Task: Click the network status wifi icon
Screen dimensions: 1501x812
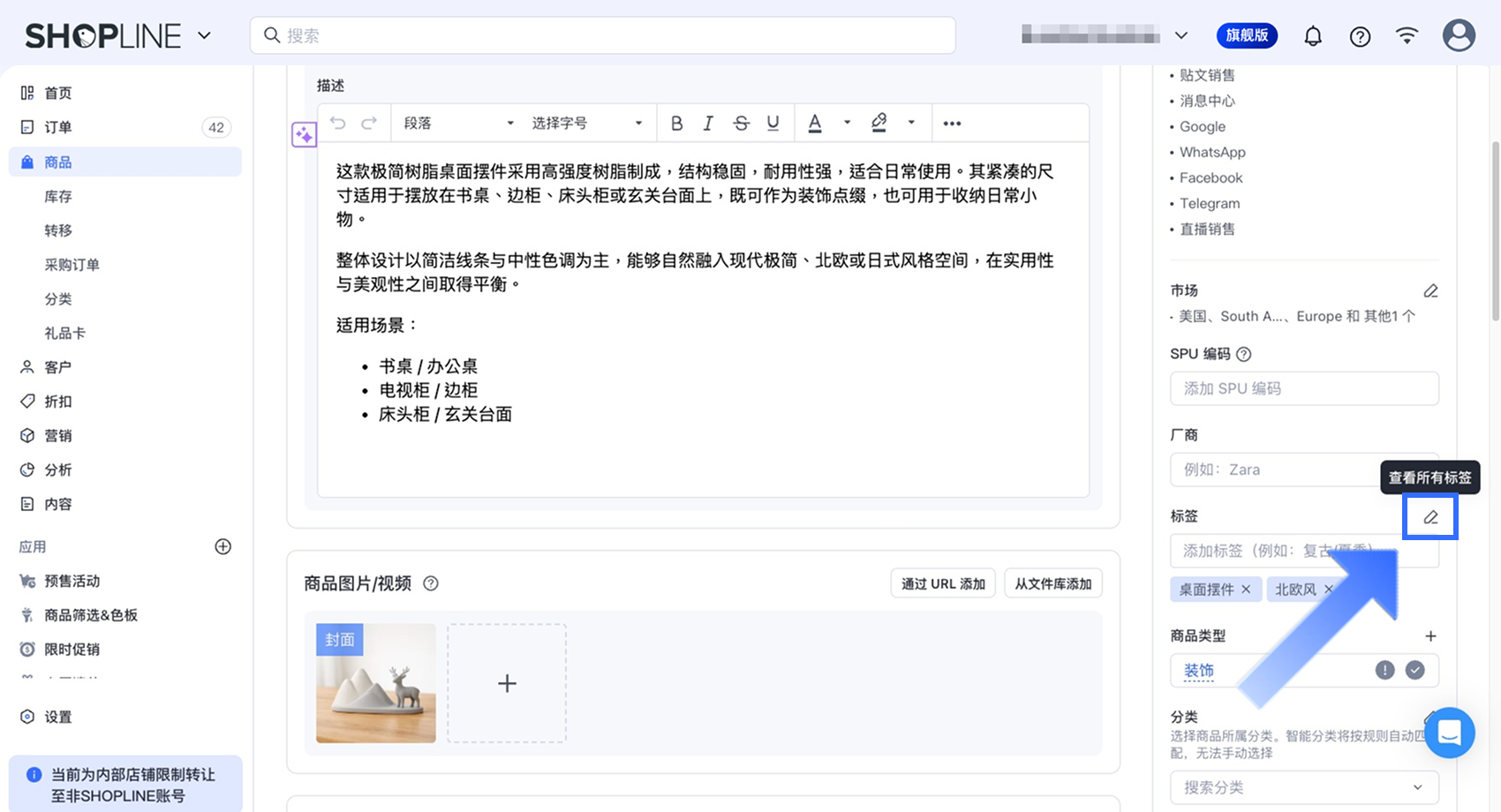Action: click(x=1407, y=35)
